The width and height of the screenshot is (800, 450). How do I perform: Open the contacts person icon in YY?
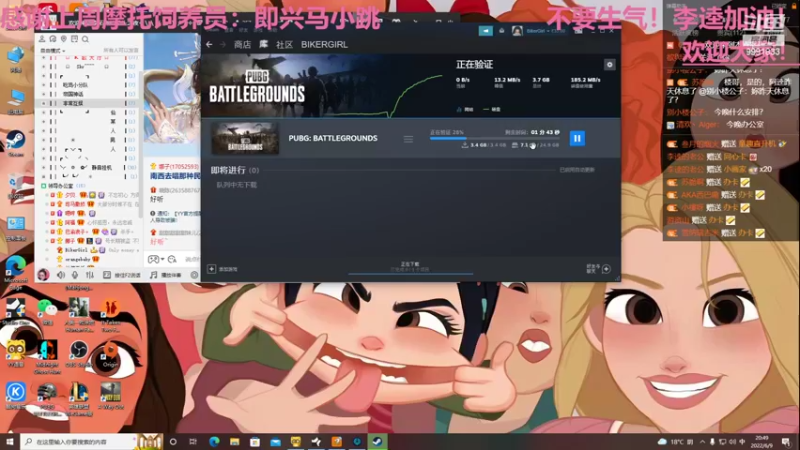pos(42,39)
